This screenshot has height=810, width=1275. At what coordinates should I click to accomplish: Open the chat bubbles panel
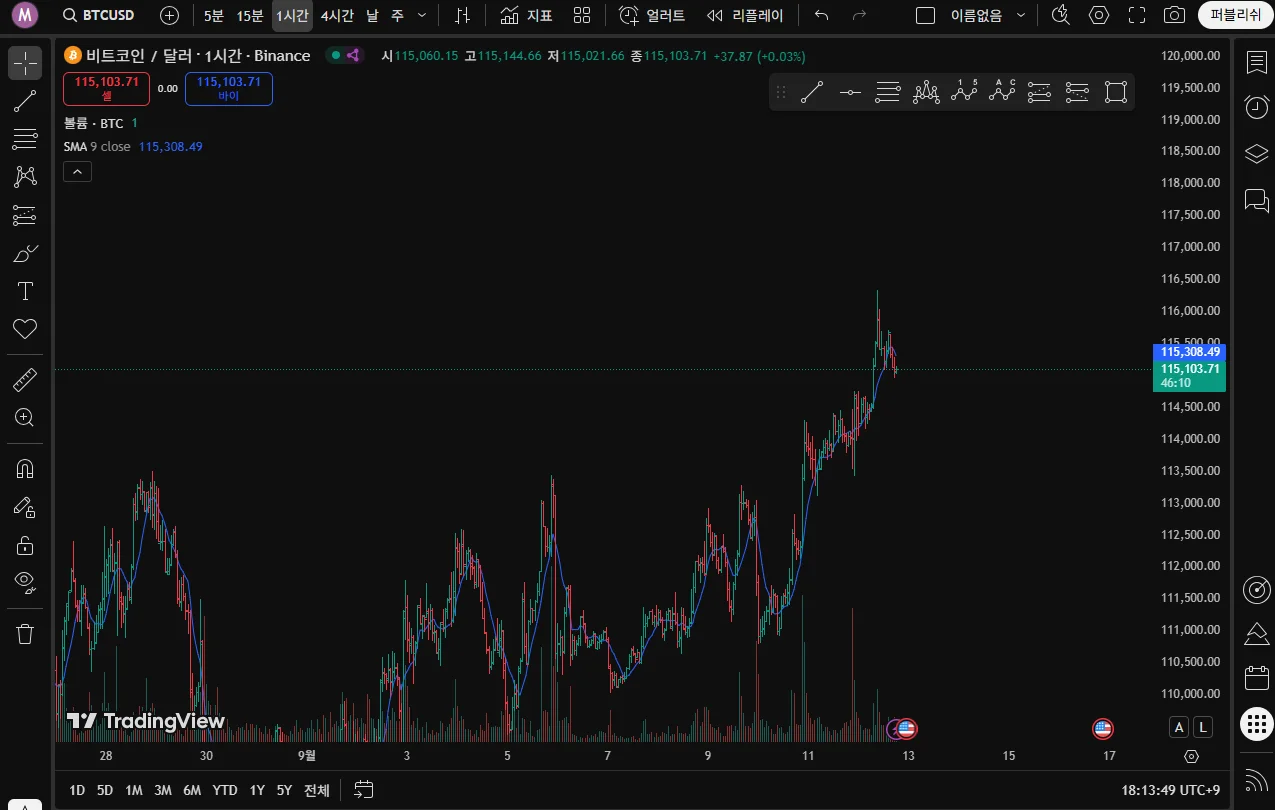1256,199
